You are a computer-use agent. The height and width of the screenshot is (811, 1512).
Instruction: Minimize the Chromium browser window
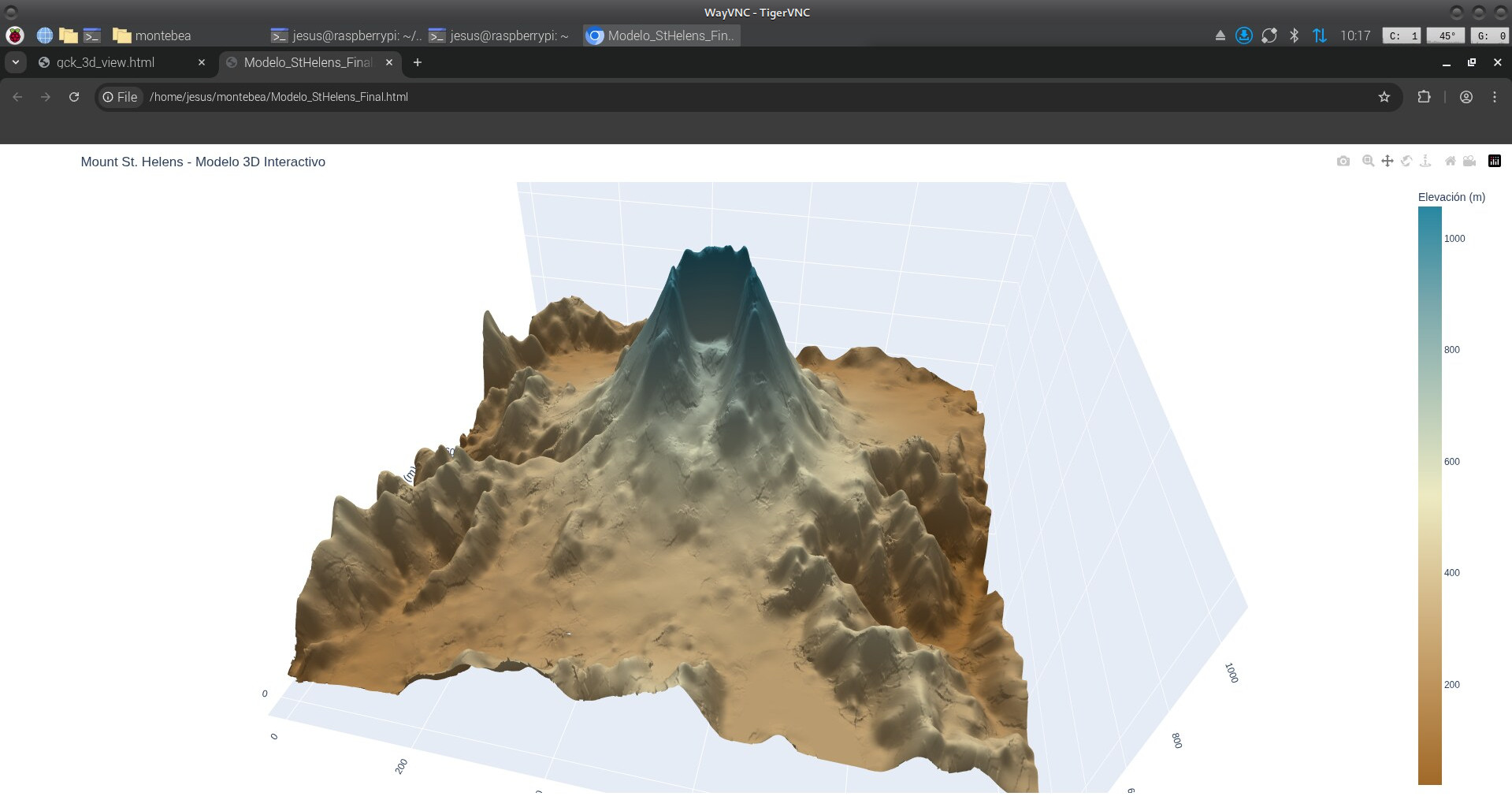point(1446,62)
